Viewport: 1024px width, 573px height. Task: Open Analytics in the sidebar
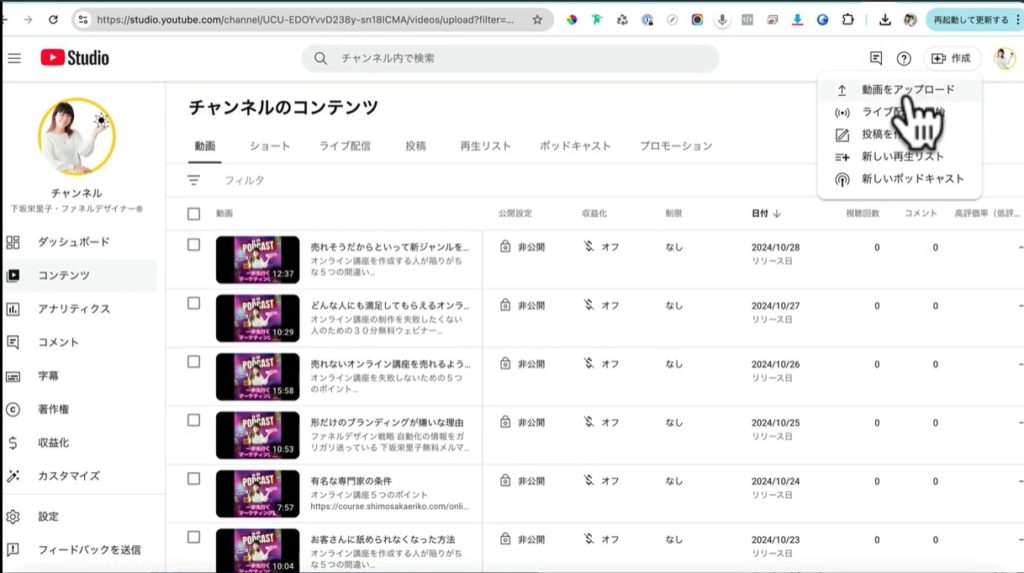74,309
